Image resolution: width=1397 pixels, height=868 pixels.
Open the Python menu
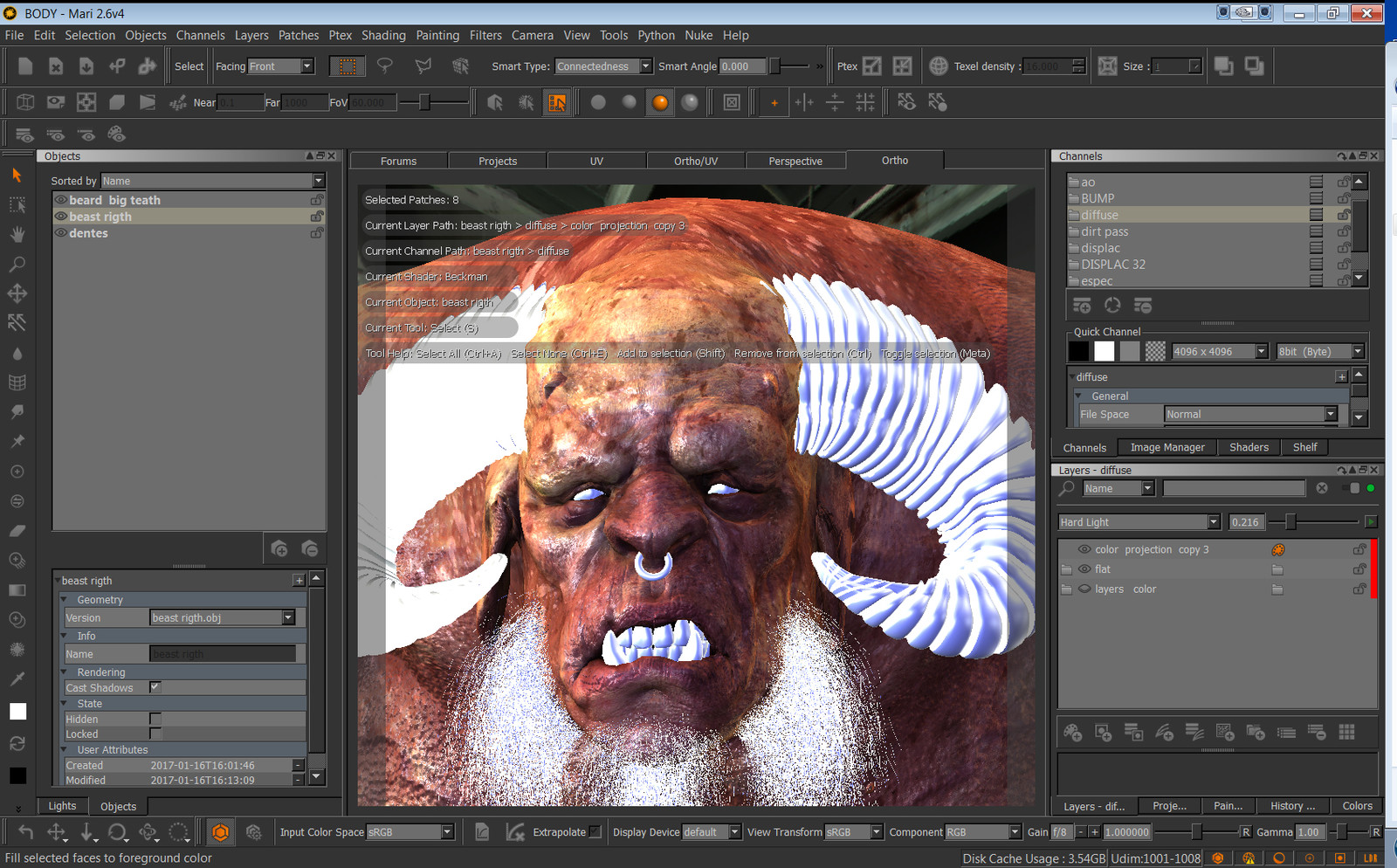(x=656, y=35)
